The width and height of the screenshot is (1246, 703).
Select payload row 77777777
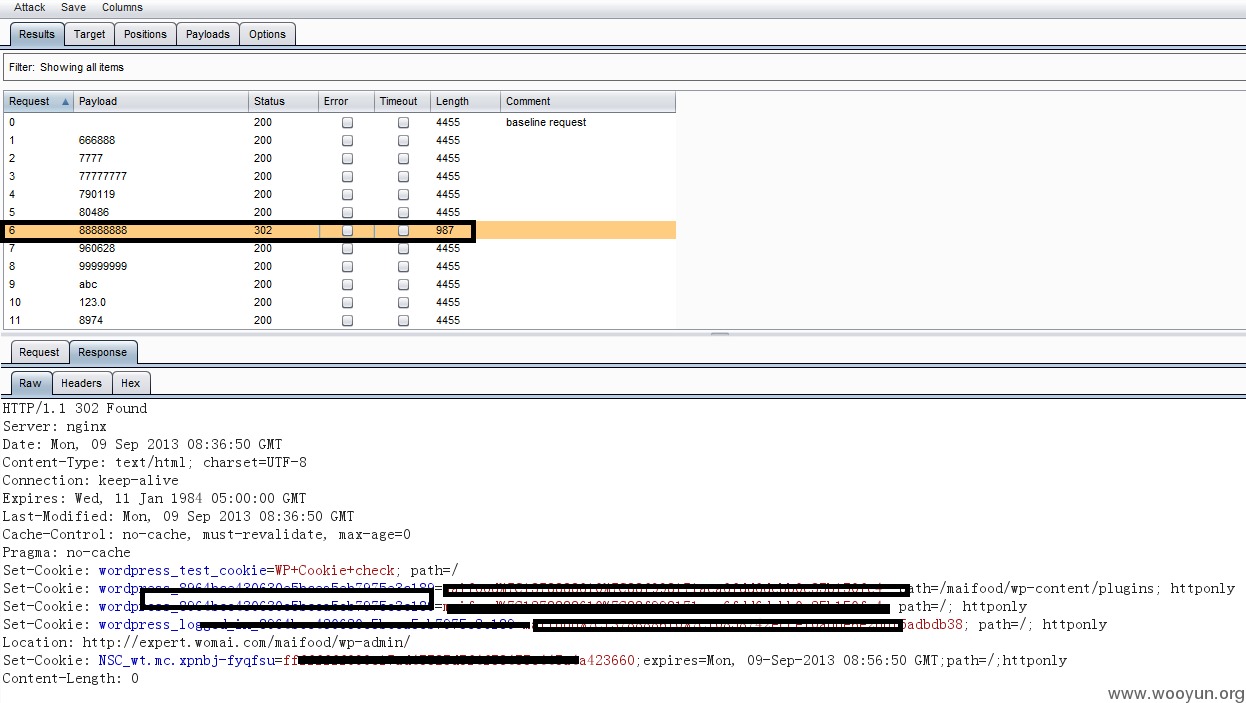340,176
